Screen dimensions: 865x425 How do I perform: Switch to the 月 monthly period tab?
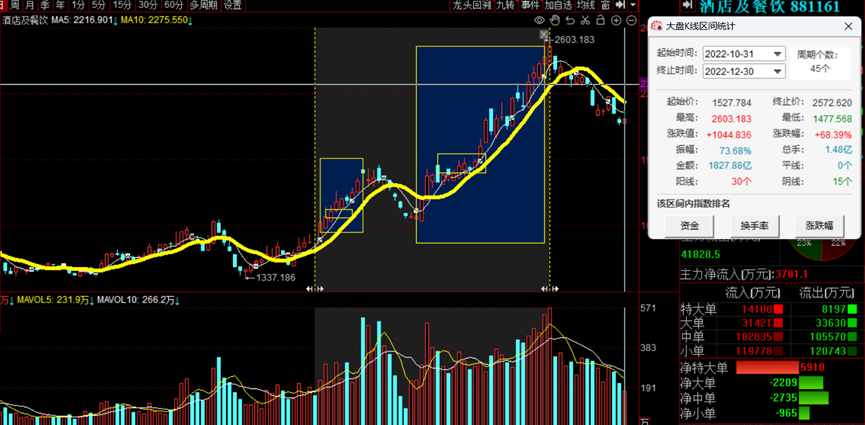pos(28,5)
